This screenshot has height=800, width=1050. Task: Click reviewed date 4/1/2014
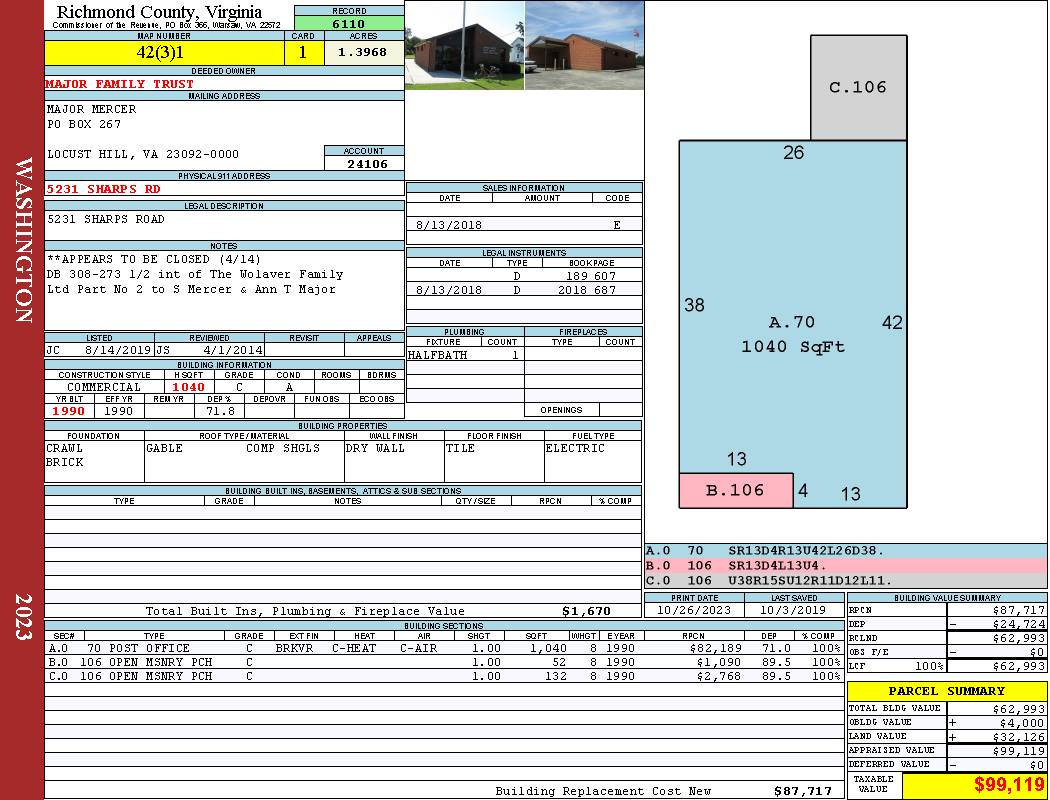click(232, 350)
